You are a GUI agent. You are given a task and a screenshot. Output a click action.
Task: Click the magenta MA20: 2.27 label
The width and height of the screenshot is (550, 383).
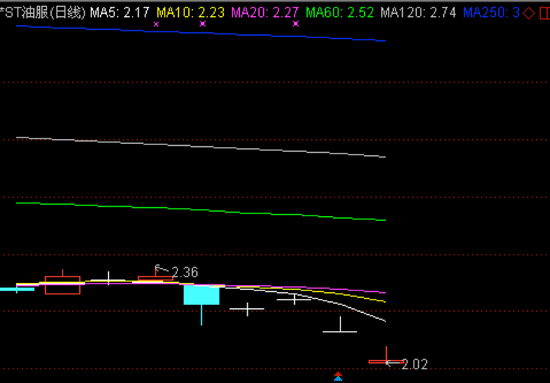click(265, 13)
